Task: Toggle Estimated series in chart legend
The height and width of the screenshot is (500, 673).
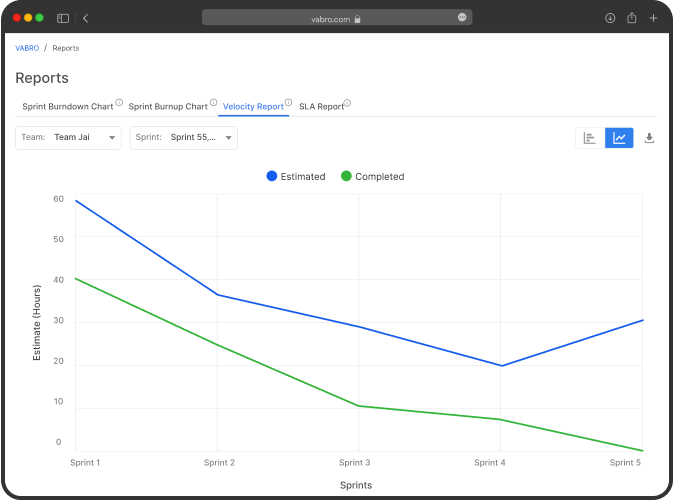Action: coord(296,176)
